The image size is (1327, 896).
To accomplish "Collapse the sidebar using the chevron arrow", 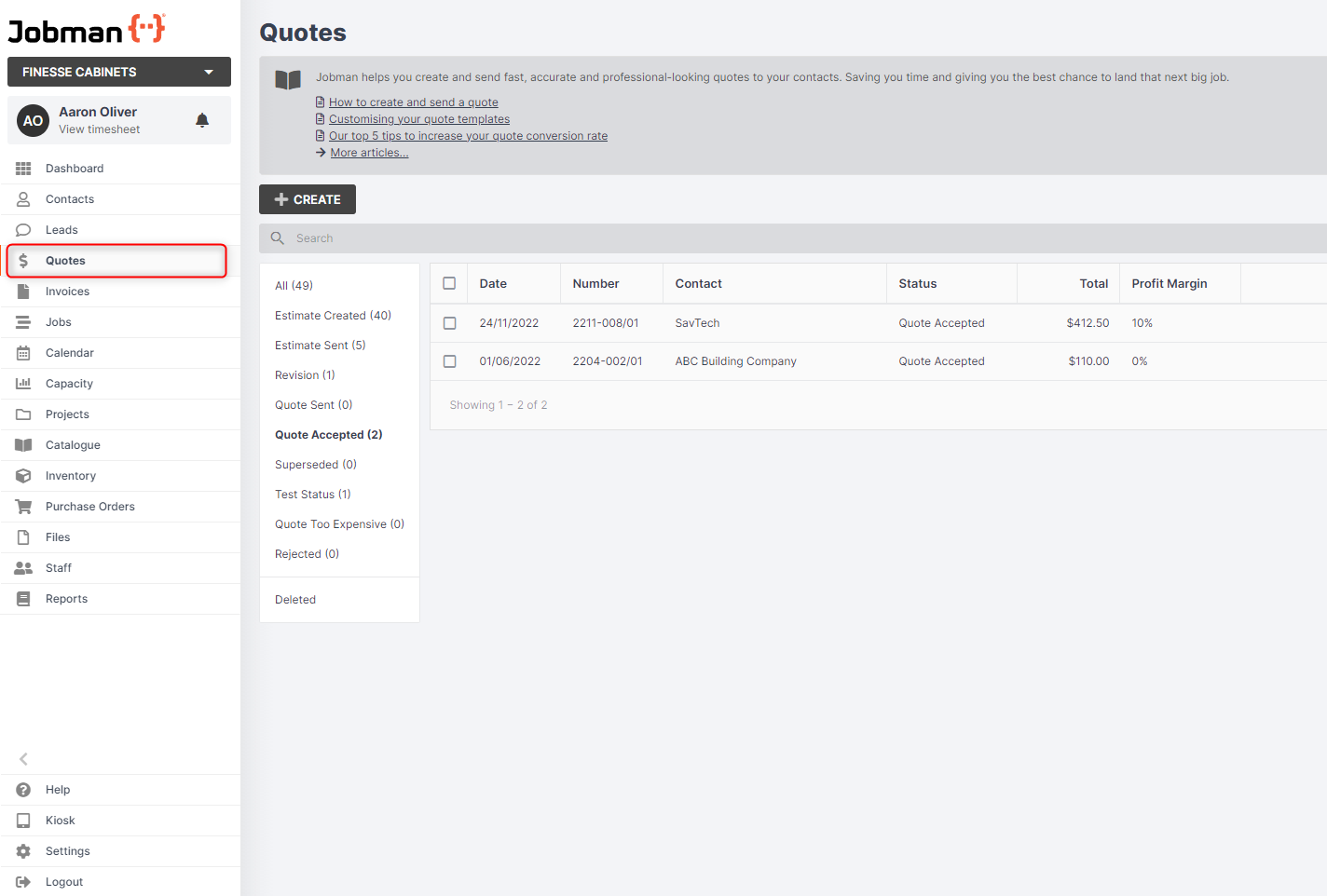I will click(22, 759).
